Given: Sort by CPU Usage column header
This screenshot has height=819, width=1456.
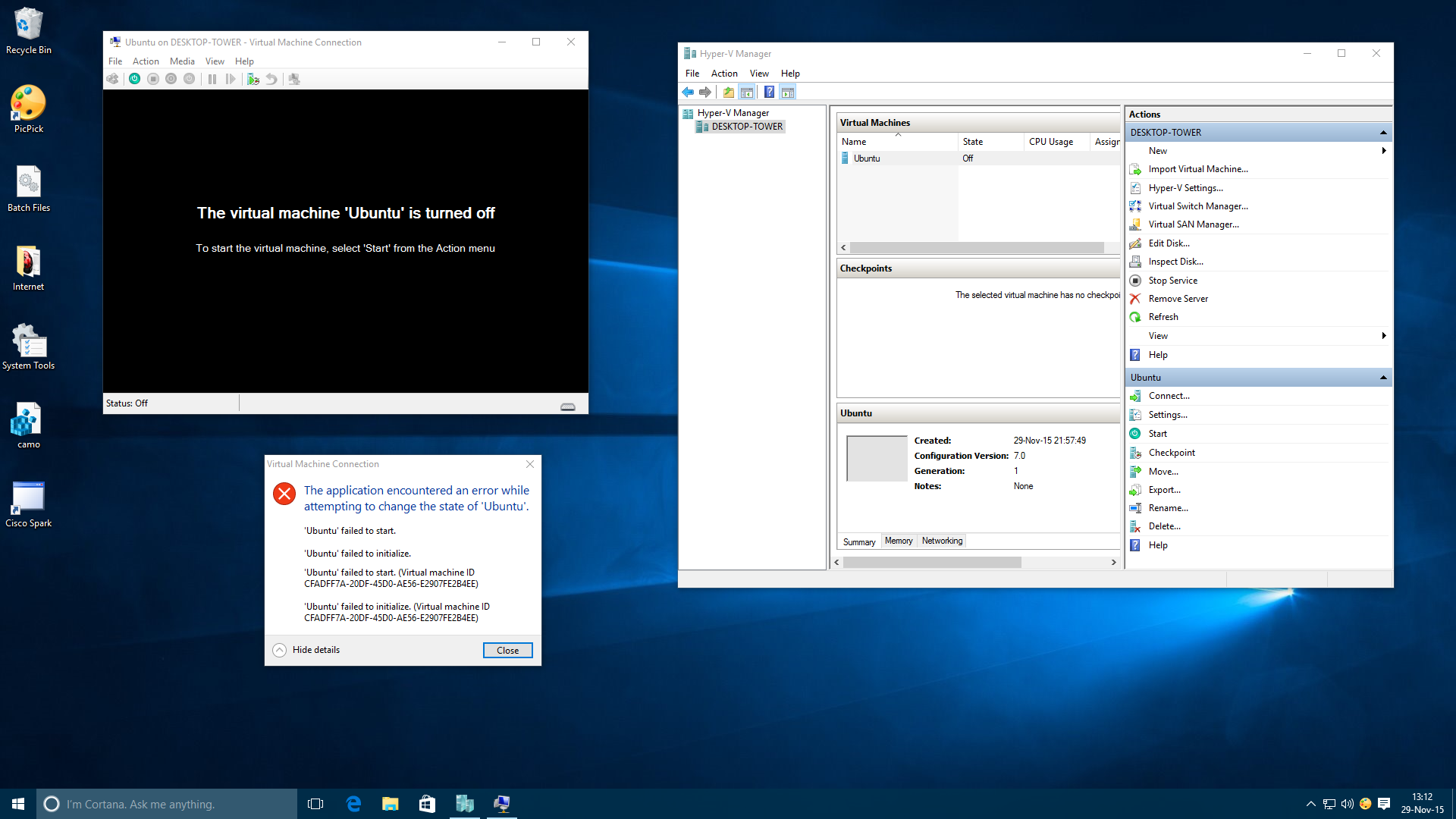Looking at the screenshot, I should pos(1057,142).
